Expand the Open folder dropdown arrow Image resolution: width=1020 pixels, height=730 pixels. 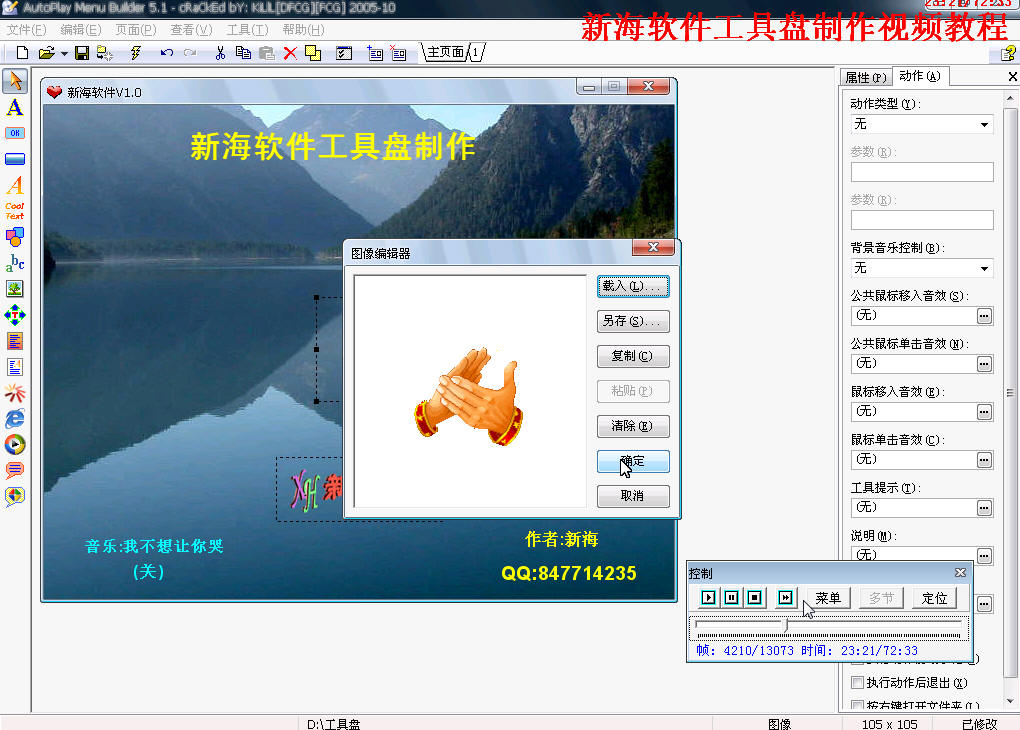64,53
